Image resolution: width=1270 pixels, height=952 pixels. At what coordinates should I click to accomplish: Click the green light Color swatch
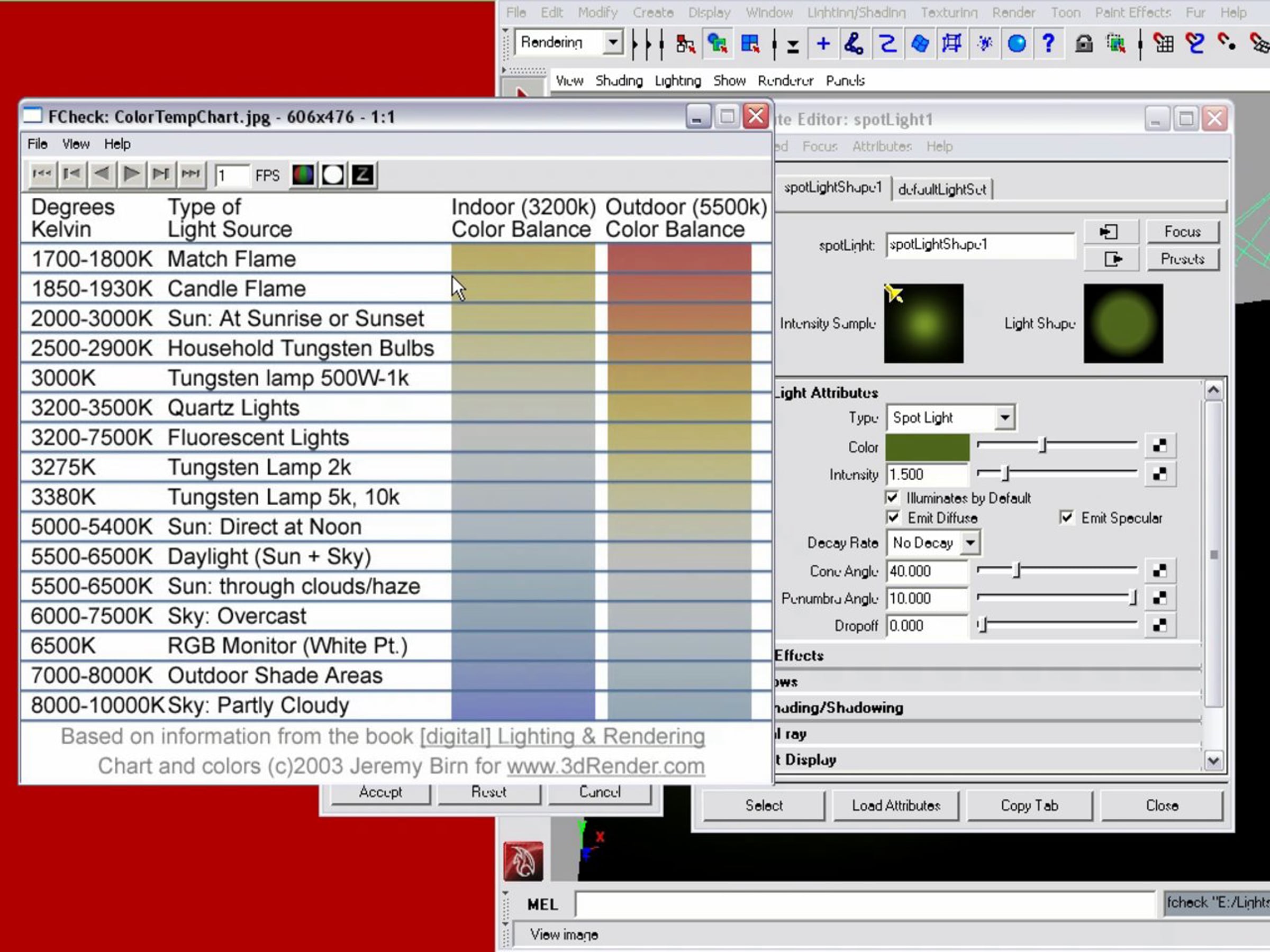(x=927, y=447)
